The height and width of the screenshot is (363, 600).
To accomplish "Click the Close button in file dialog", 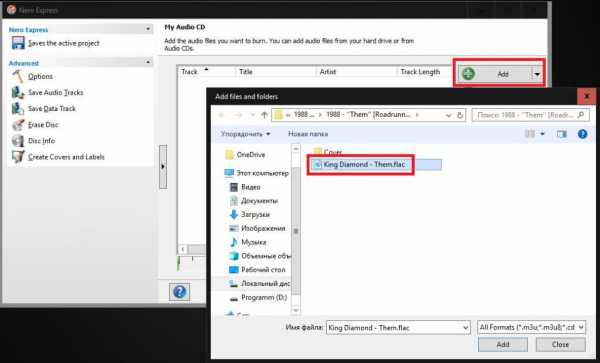I will coord(560,344).
